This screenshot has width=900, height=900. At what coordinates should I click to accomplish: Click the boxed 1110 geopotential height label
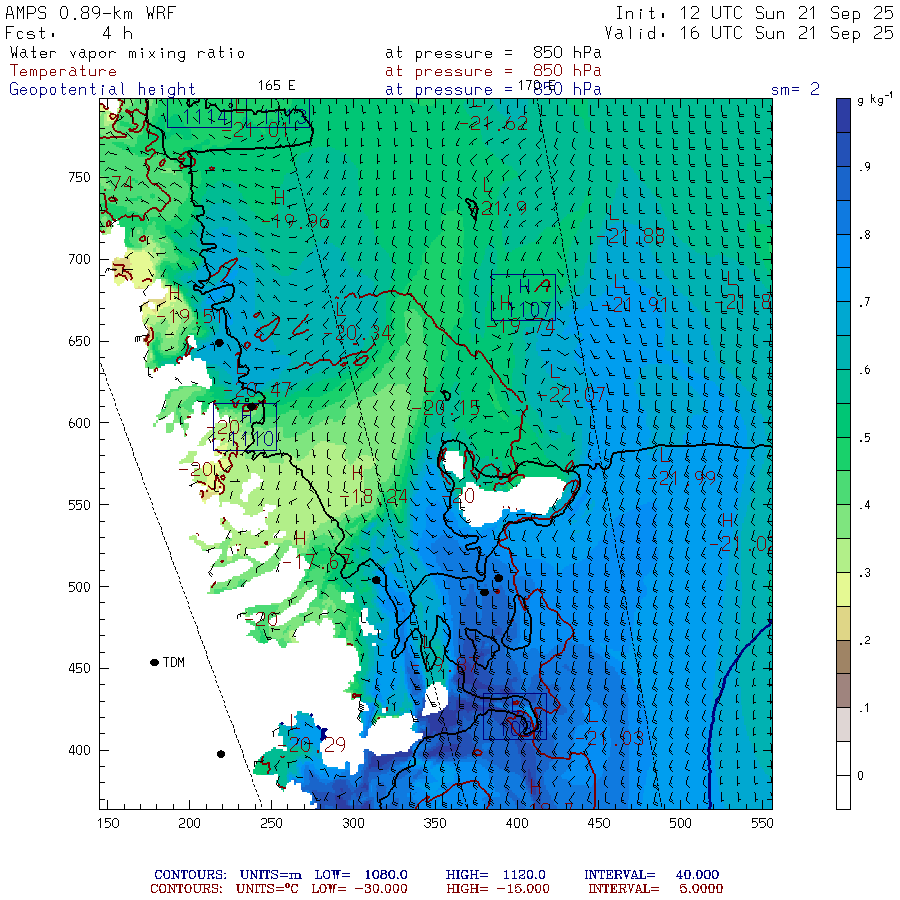tap(245, 426)
